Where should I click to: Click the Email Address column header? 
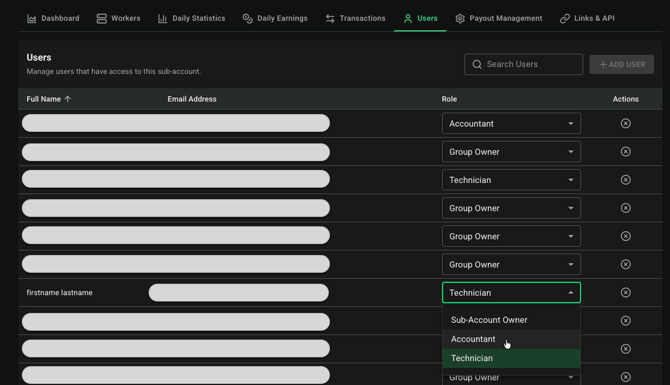(x=192, y=99)
